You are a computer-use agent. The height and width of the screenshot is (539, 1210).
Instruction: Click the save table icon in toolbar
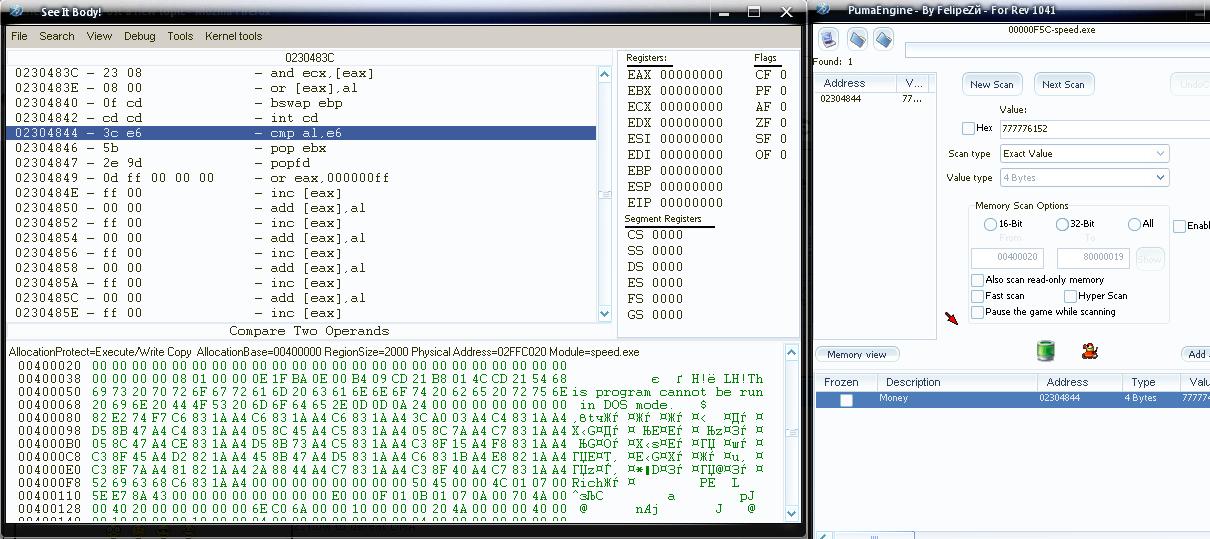click(x=883, y=39)
